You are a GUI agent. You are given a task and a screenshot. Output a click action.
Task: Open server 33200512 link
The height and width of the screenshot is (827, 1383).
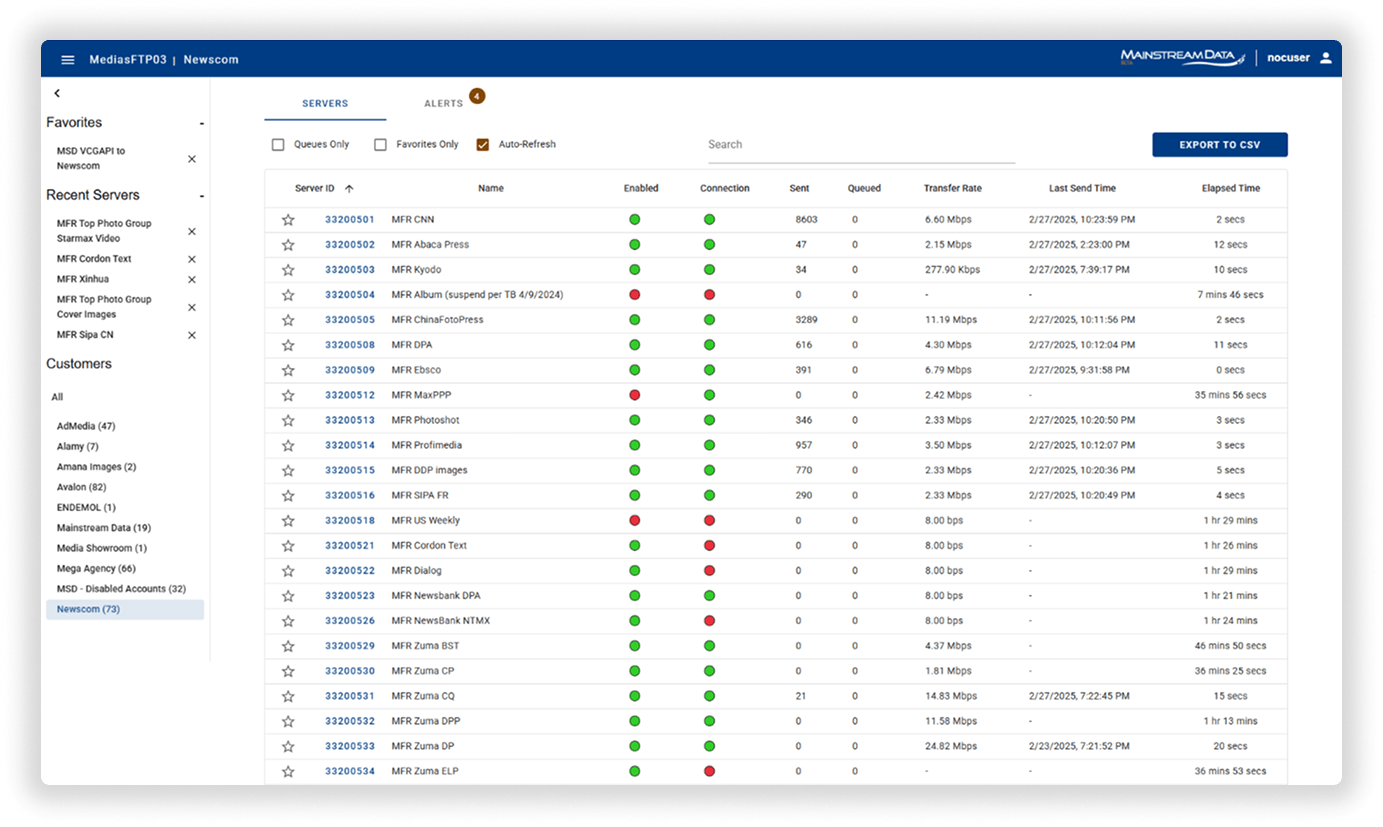pyautogui.click(x=350, y=395)
